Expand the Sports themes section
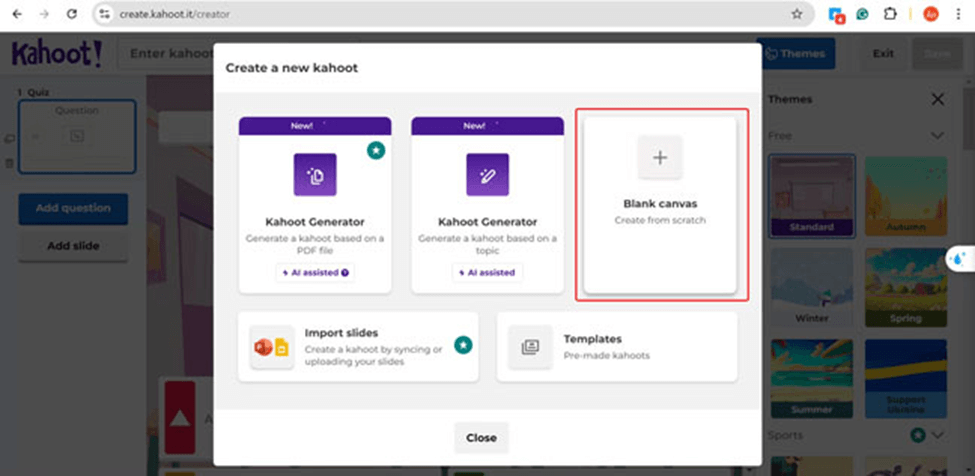Image resolution: width=975 pixels, height=476 pixels. [938, 435]
